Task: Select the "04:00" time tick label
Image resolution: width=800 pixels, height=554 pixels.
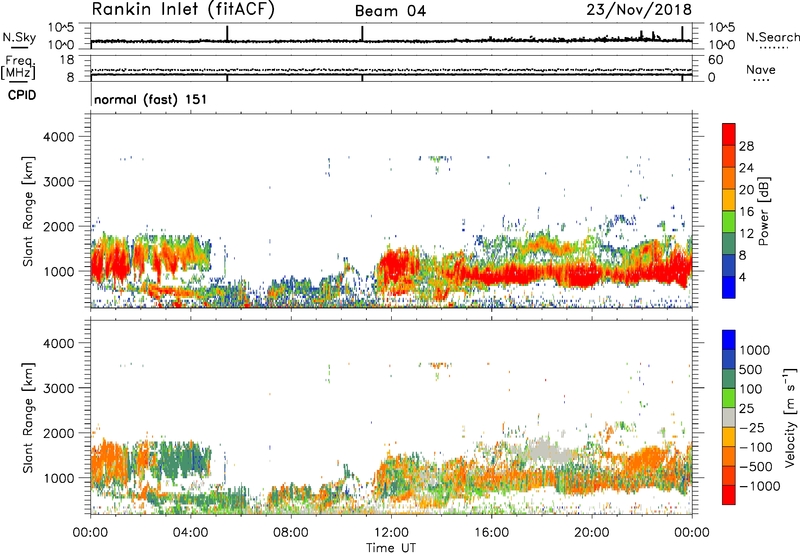Action: coord(190,533)
